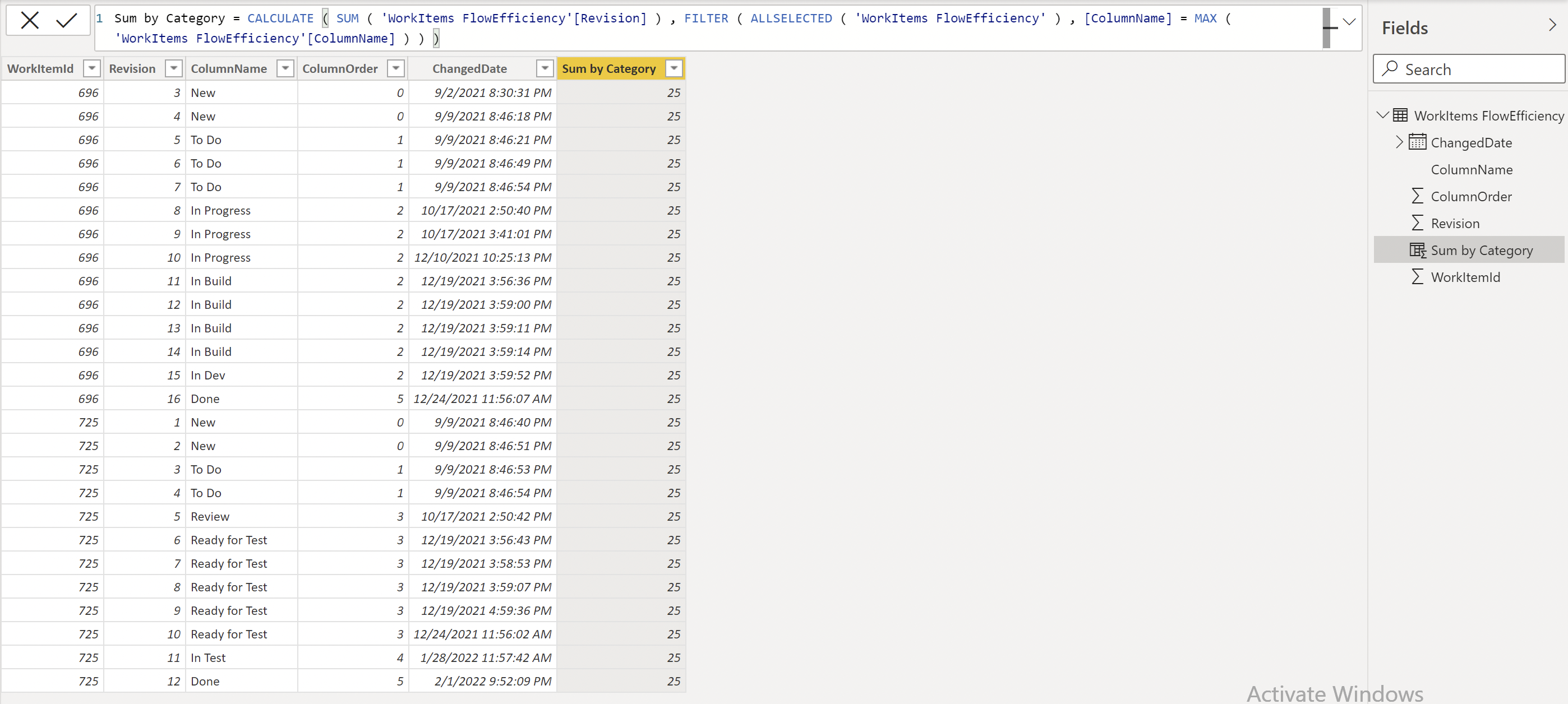Open the ChangedDate column filter dropdown
Image resolution: width=1568 pixels, height=704 pixels.
(546, 68)
